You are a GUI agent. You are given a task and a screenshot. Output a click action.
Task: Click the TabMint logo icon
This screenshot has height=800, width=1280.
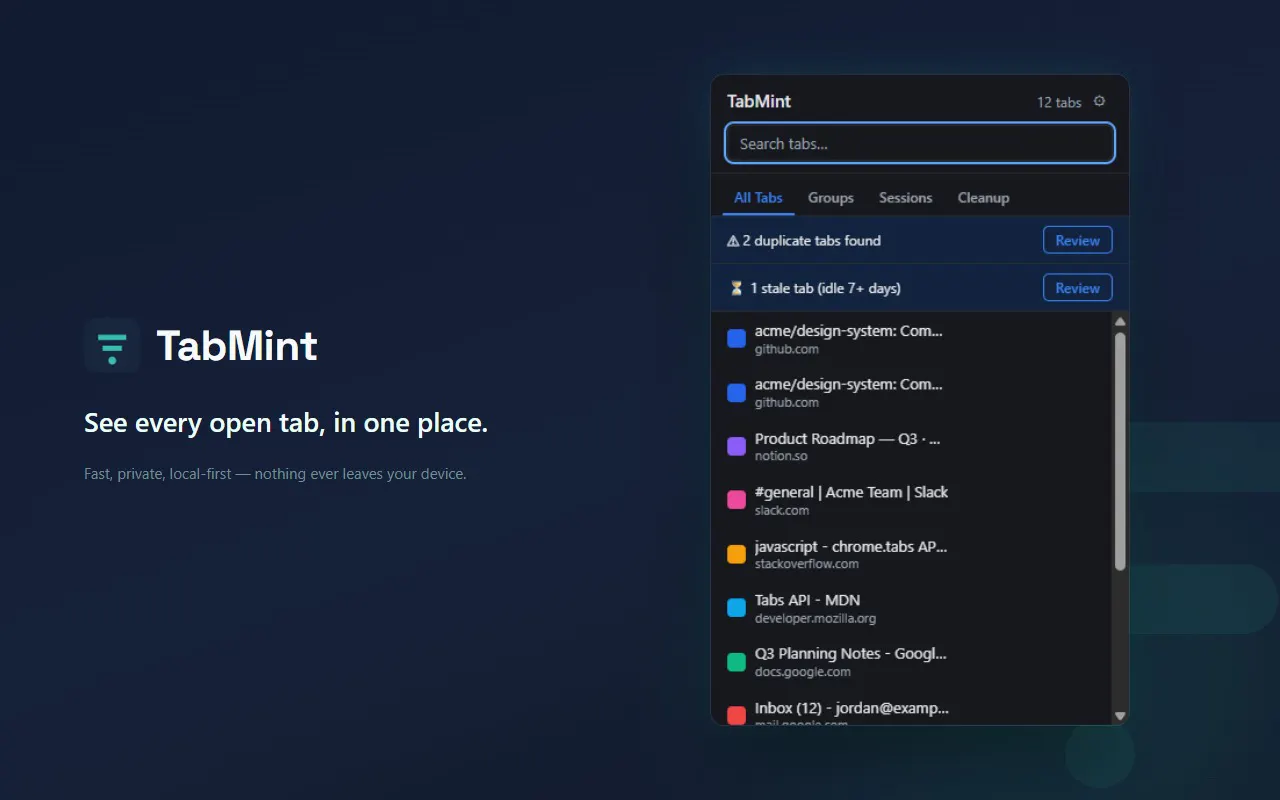click(112, 345)
